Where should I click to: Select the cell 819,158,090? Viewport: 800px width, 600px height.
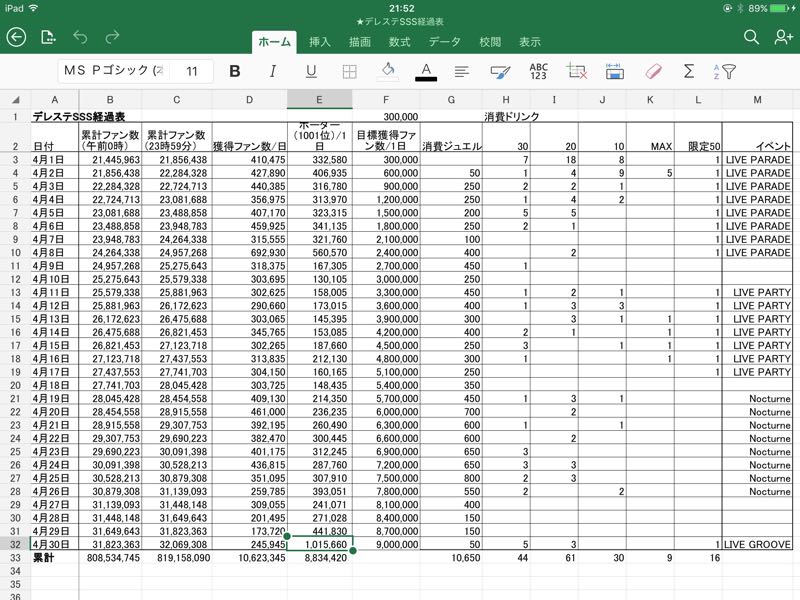[177, 558]
